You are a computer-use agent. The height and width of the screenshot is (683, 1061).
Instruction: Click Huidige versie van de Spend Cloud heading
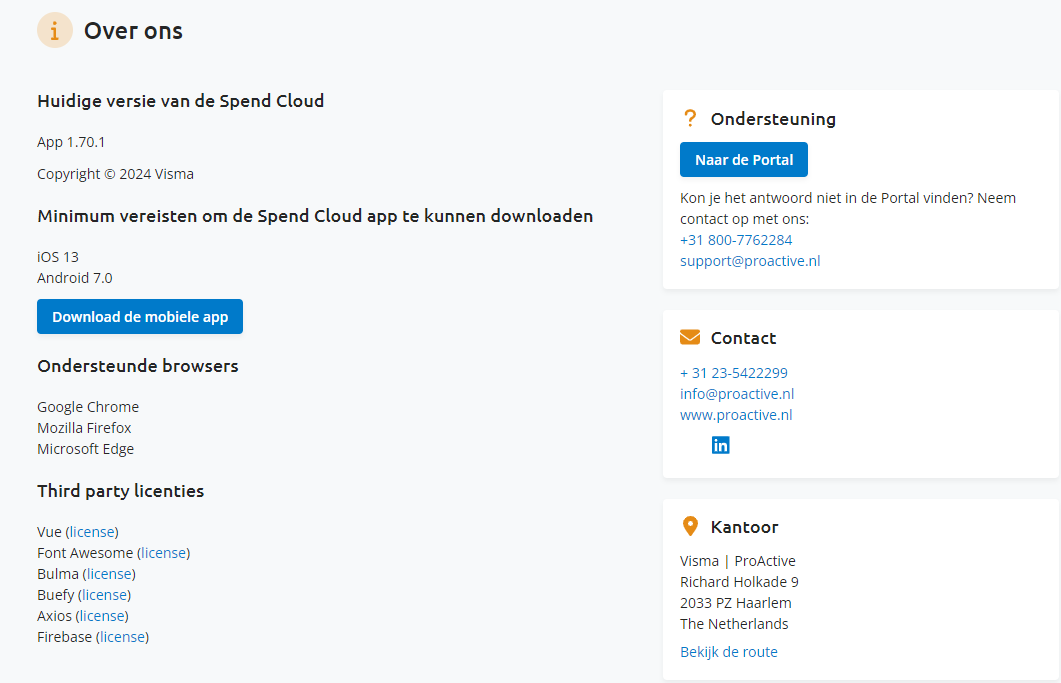click(x=181, y=101)
